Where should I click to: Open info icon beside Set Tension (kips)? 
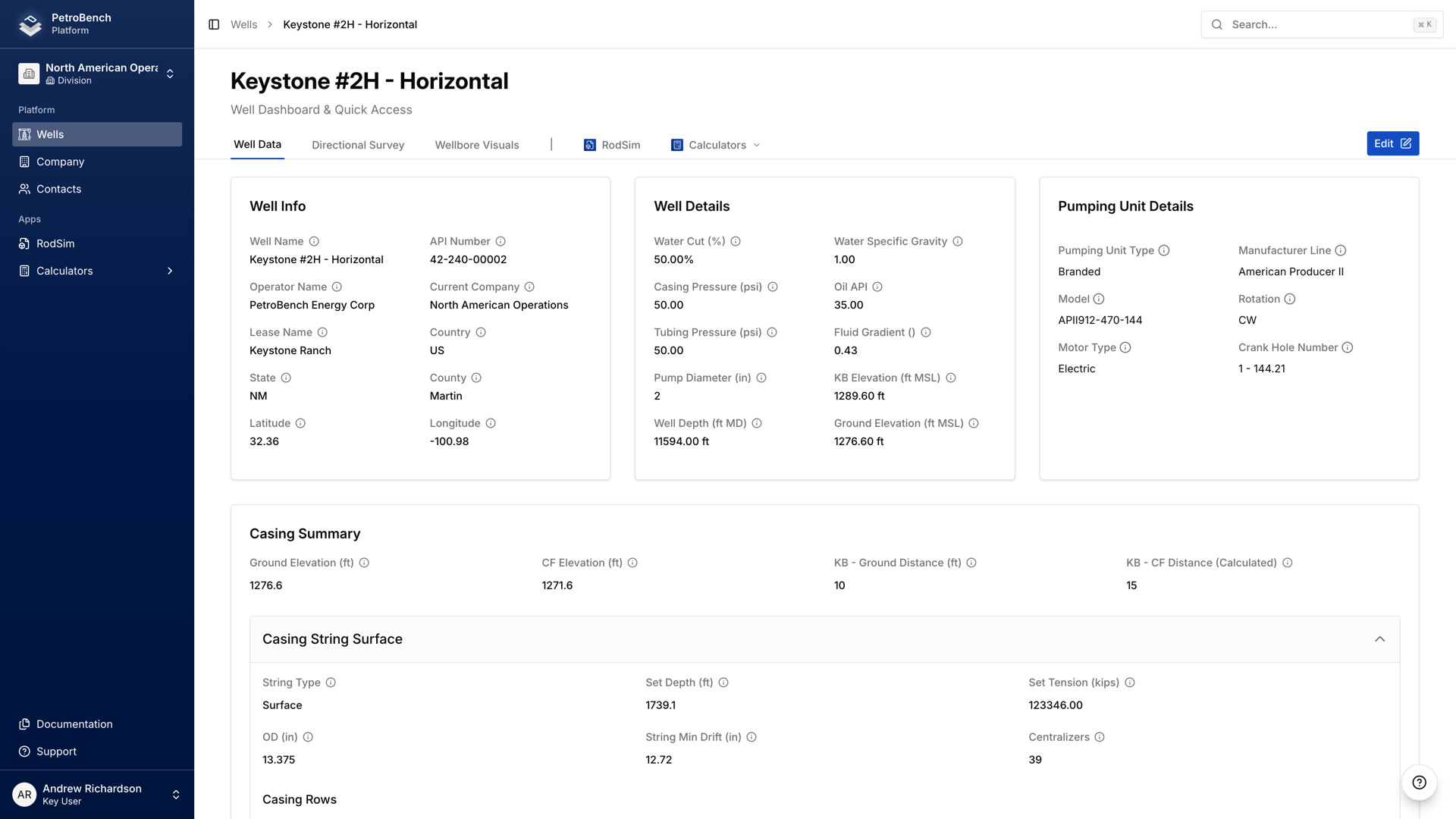(x=1130, y=682)
